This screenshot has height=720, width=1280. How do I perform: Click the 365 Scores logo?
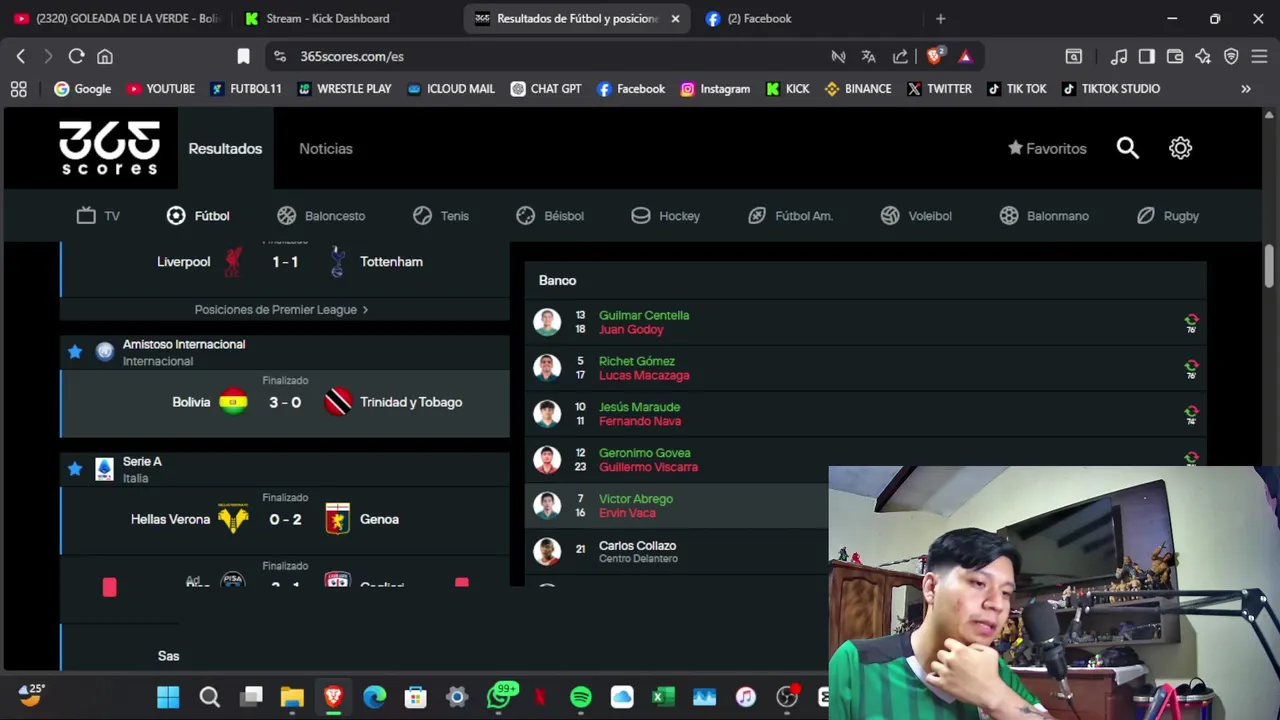[109, 148]
